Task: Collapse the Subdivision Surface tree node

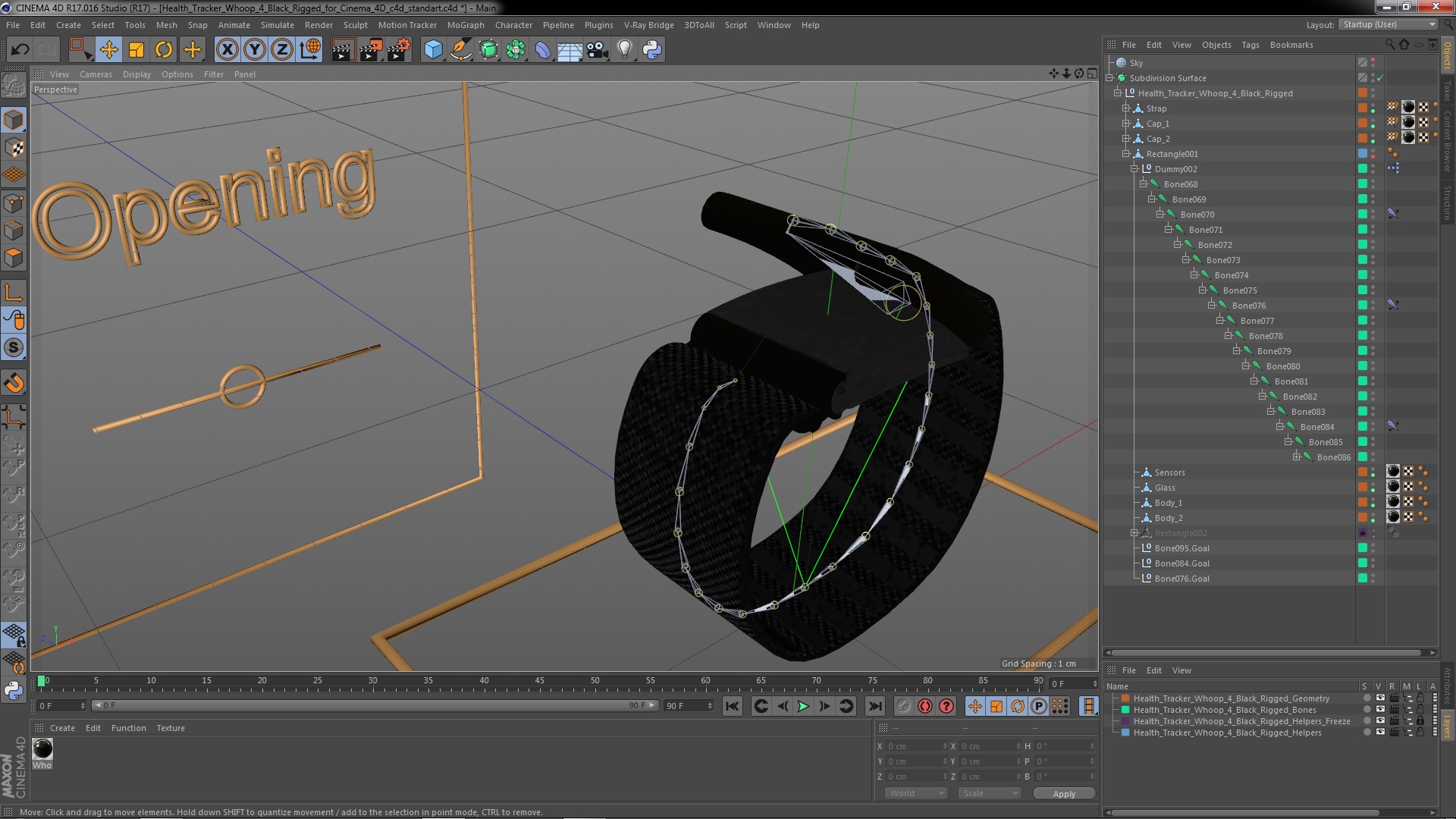Action: point(1110,78)
